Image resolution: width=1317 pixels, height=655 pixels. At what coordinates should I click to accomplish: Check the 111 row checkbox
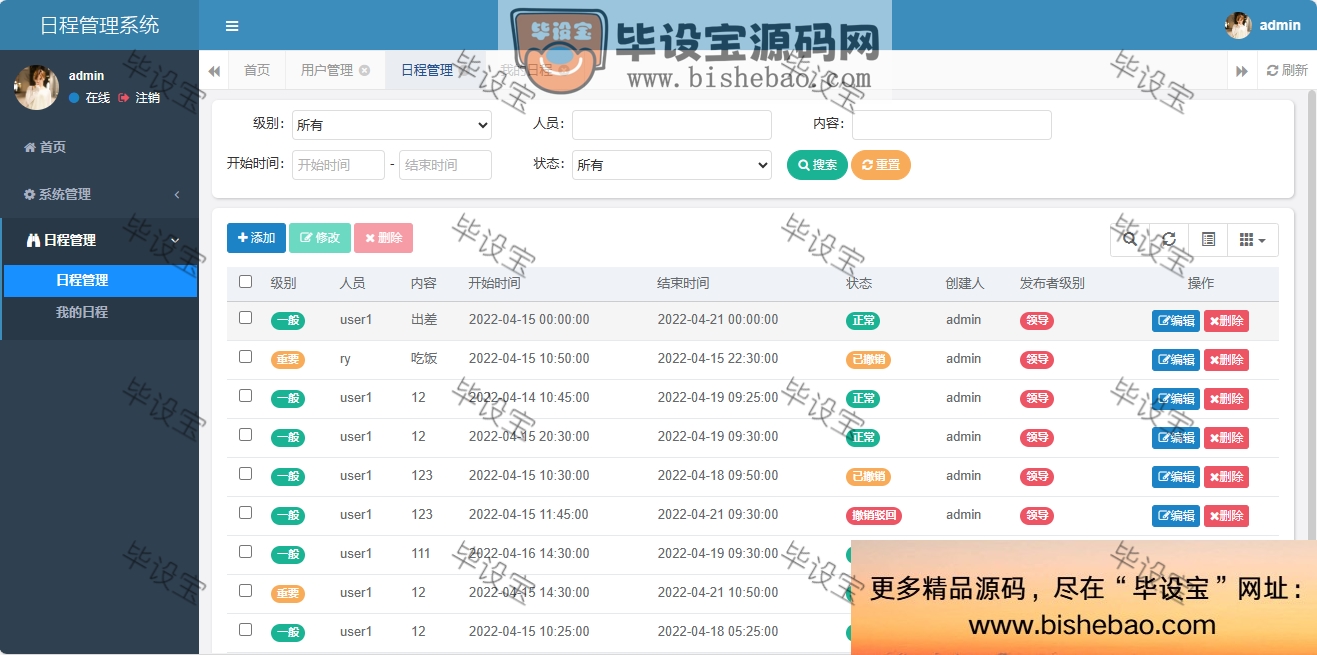tap(246, 552)
